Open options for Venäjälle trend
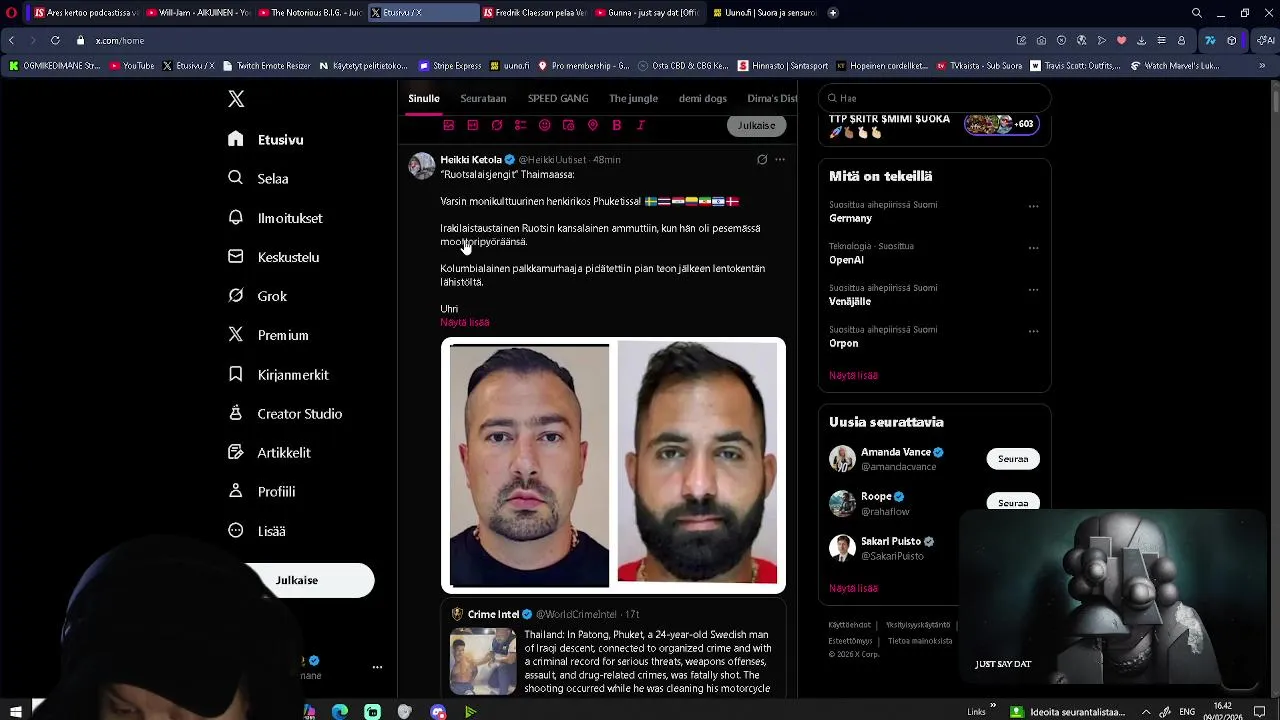The height and width of the screenshot is (720, 1280). [x=1034, y=290]
